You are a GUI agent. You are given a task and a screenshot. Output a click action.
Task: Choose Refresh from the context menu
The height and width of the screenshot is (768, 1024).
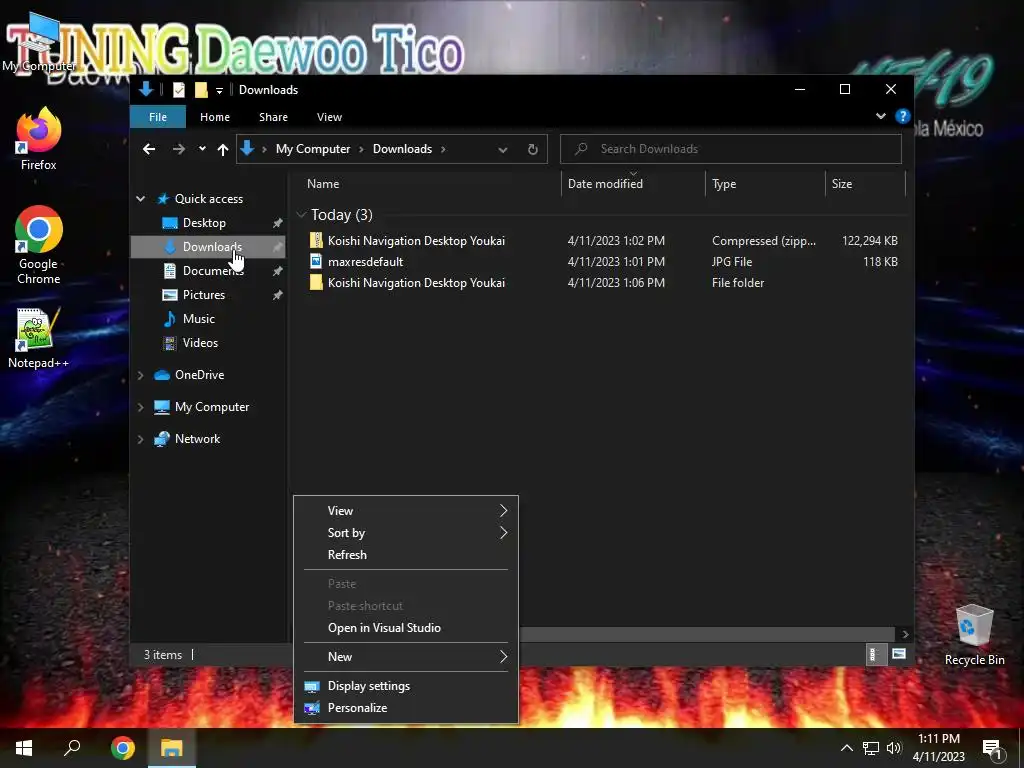(406, 555)
